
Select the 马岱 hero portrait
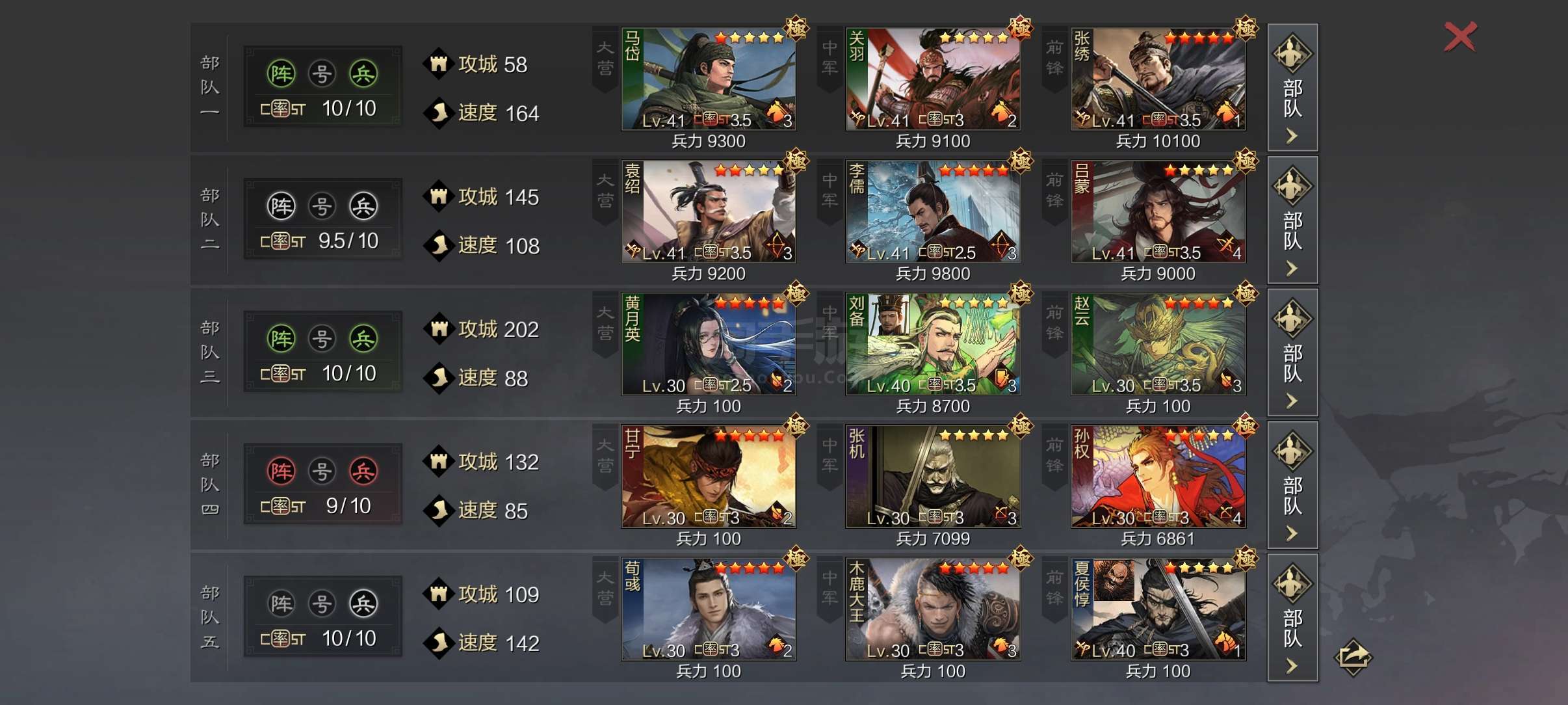pos(709,79)
